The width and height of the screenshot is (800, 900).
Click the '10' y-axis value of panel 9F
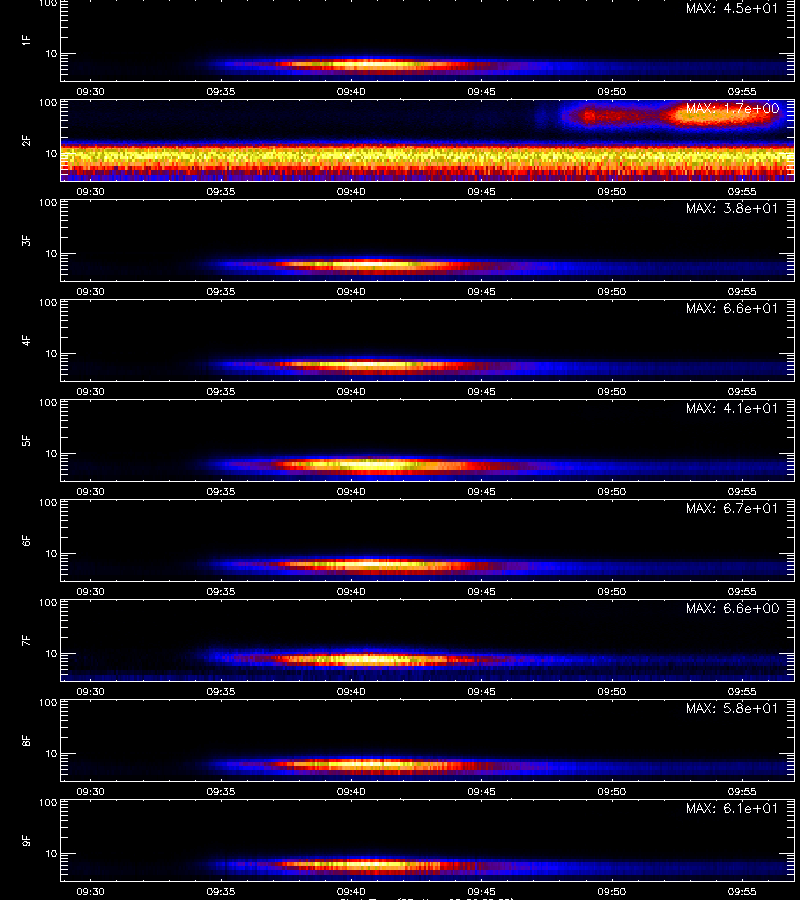(51, 854)
